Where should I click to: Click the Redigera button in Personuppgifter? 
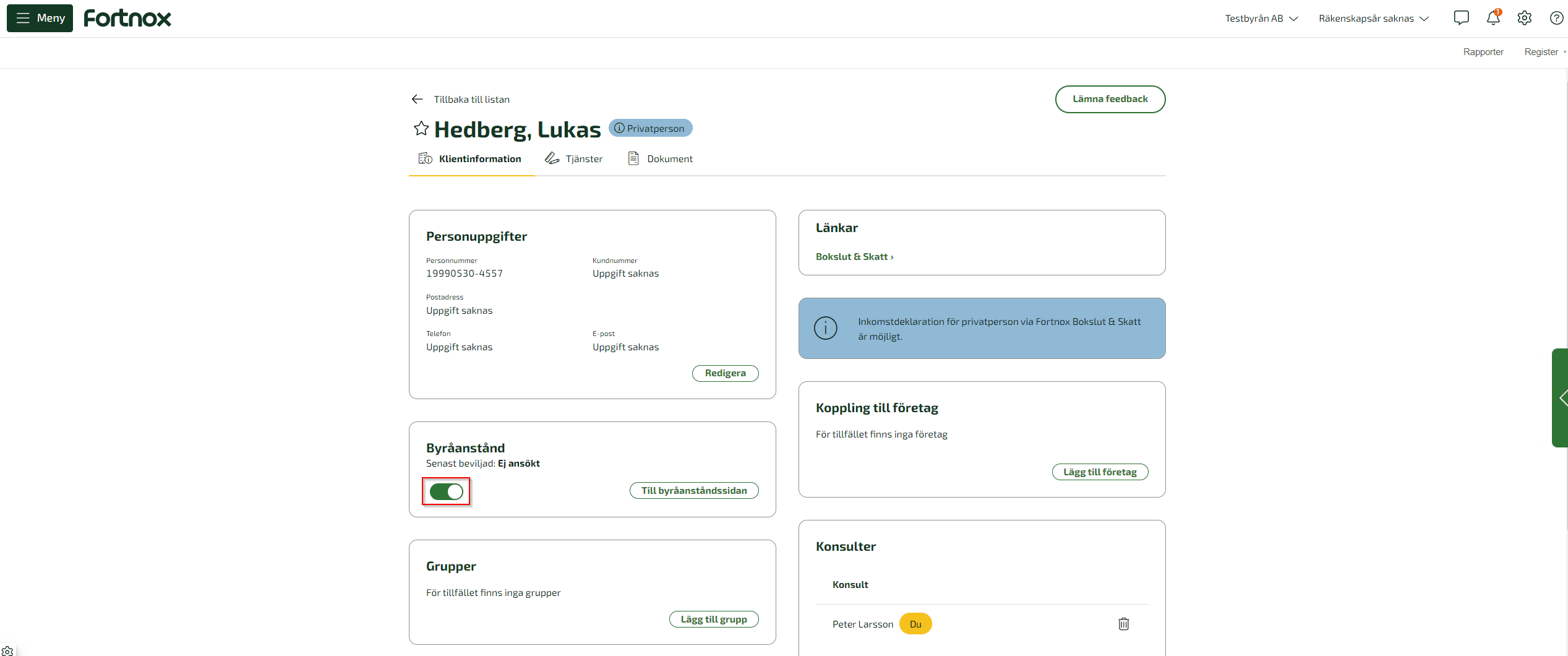pyautogui.click(x=725, y=373)
